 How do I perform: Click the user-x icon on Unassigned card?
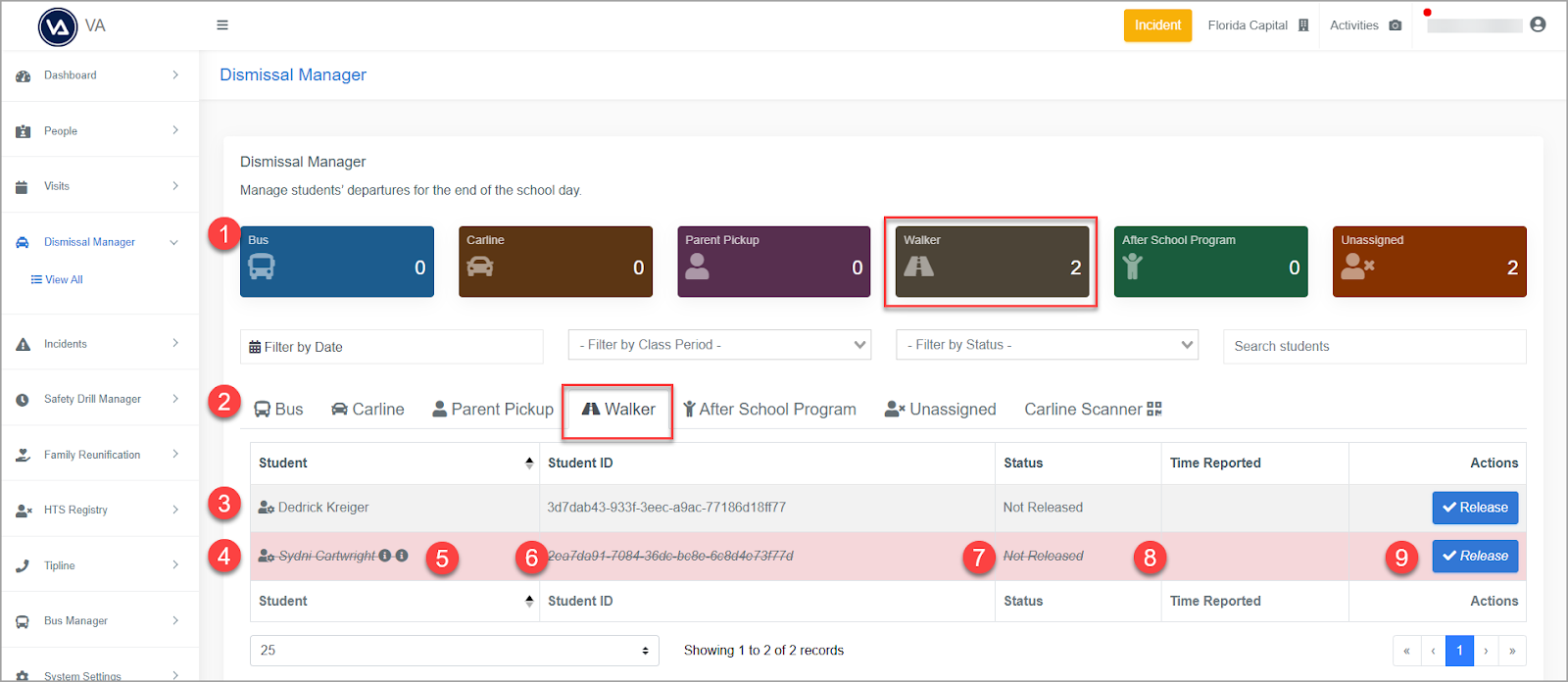pyautogui.click(x=1357, y=267)
